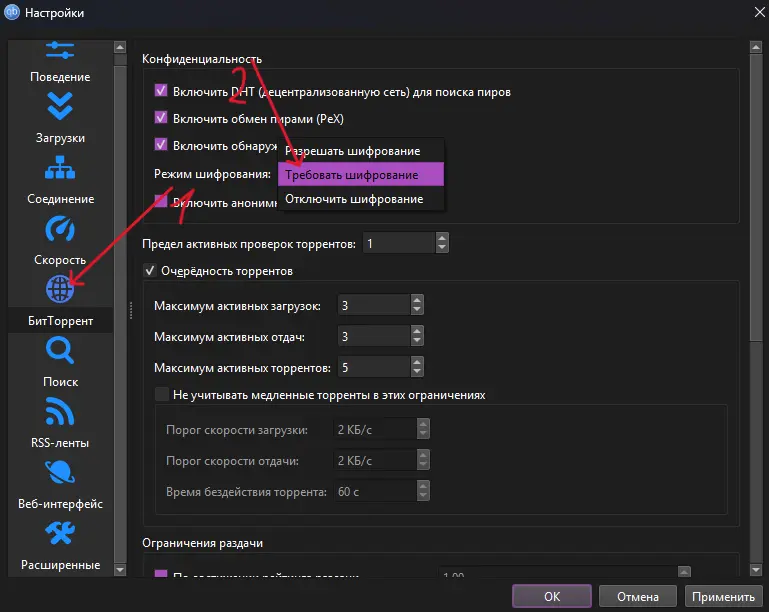Click Максимум активных загрузок input field
Viewport: 769px width, 612px height.
(374, 305)
